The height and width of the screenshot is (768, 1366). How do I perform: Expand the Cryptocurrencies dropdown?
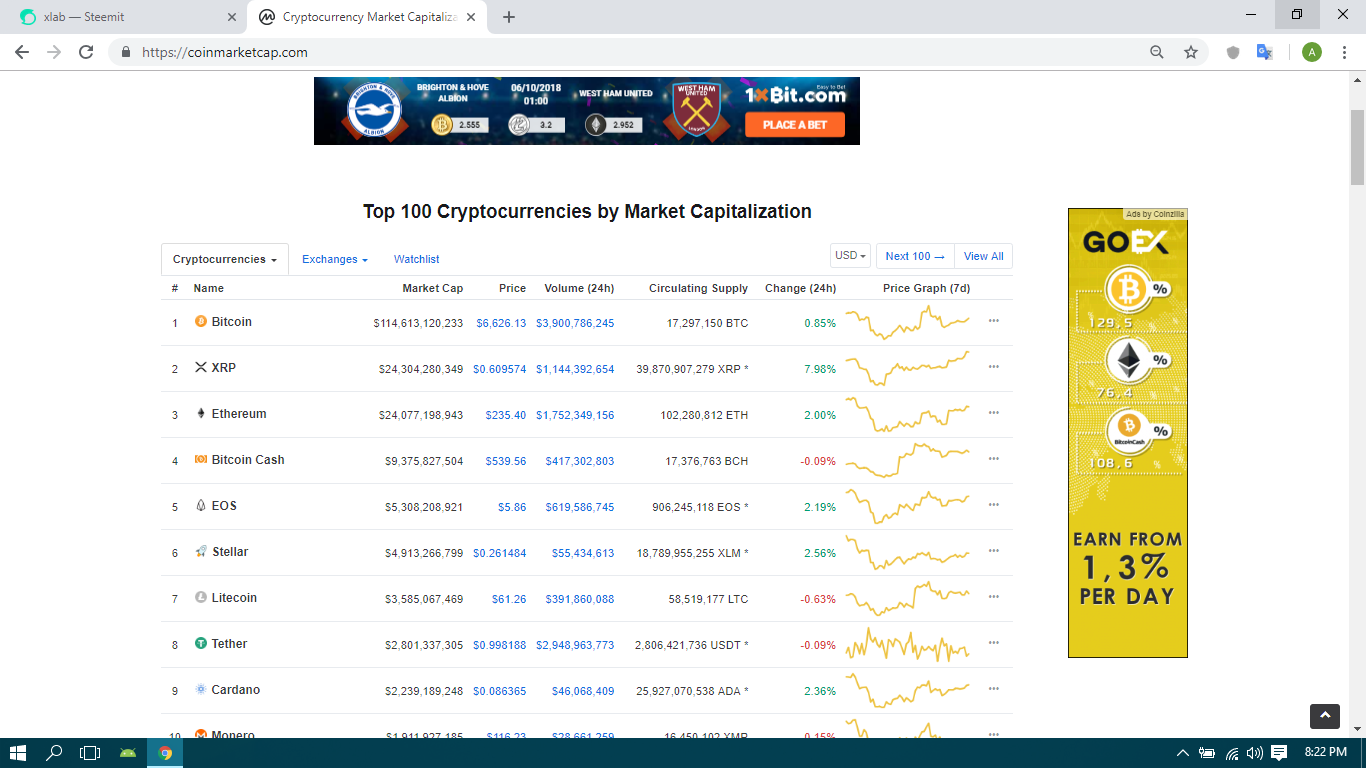pos(225,259)
